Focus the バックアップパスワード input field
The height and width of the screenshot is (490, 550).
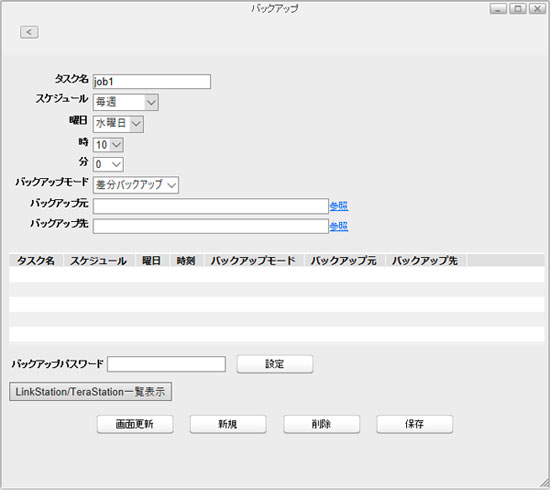pyautogui.click(x=166, y=364)
